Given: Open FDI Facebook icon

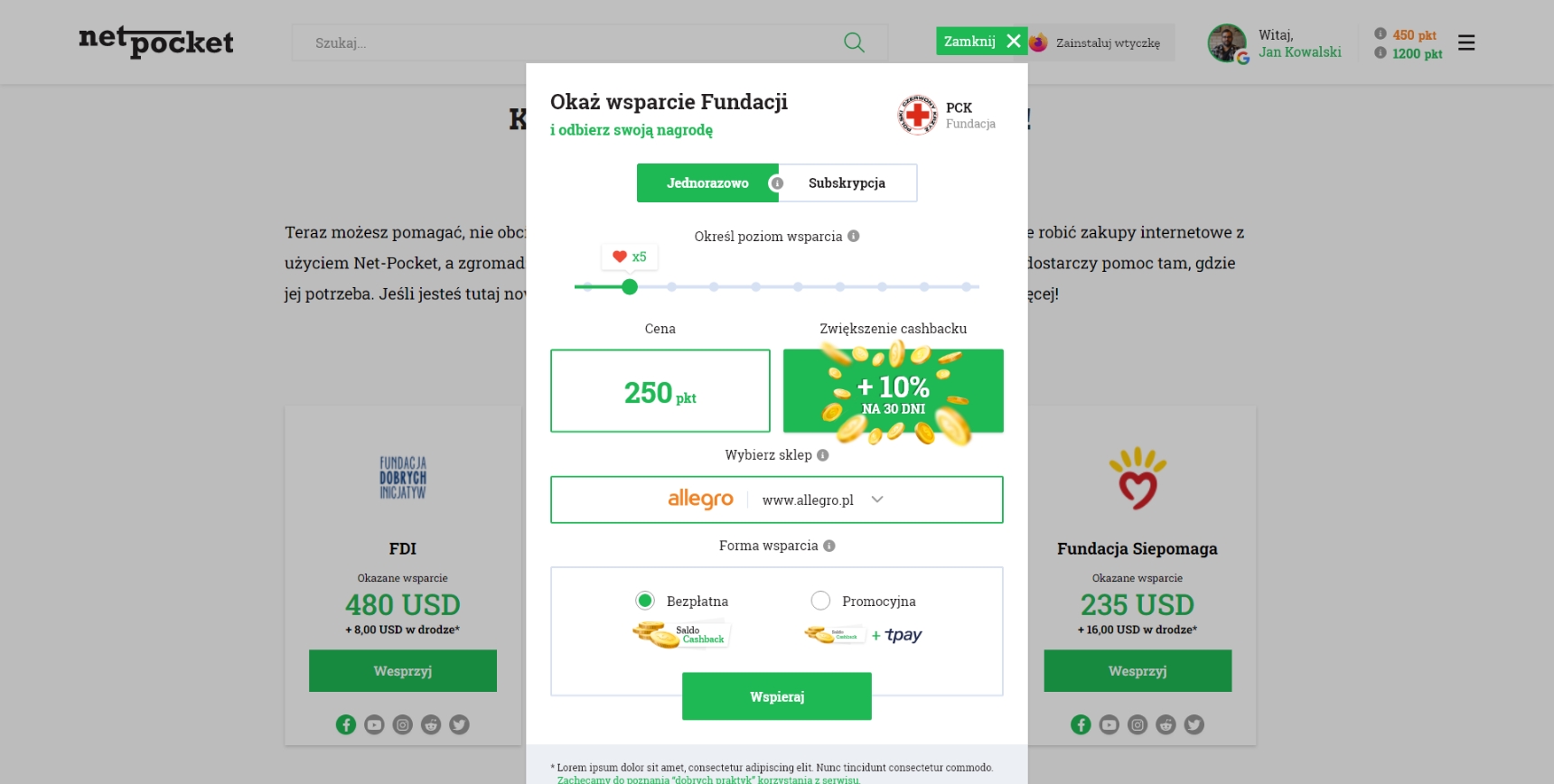Looking at the screenshot, I should tap(346, 724).
